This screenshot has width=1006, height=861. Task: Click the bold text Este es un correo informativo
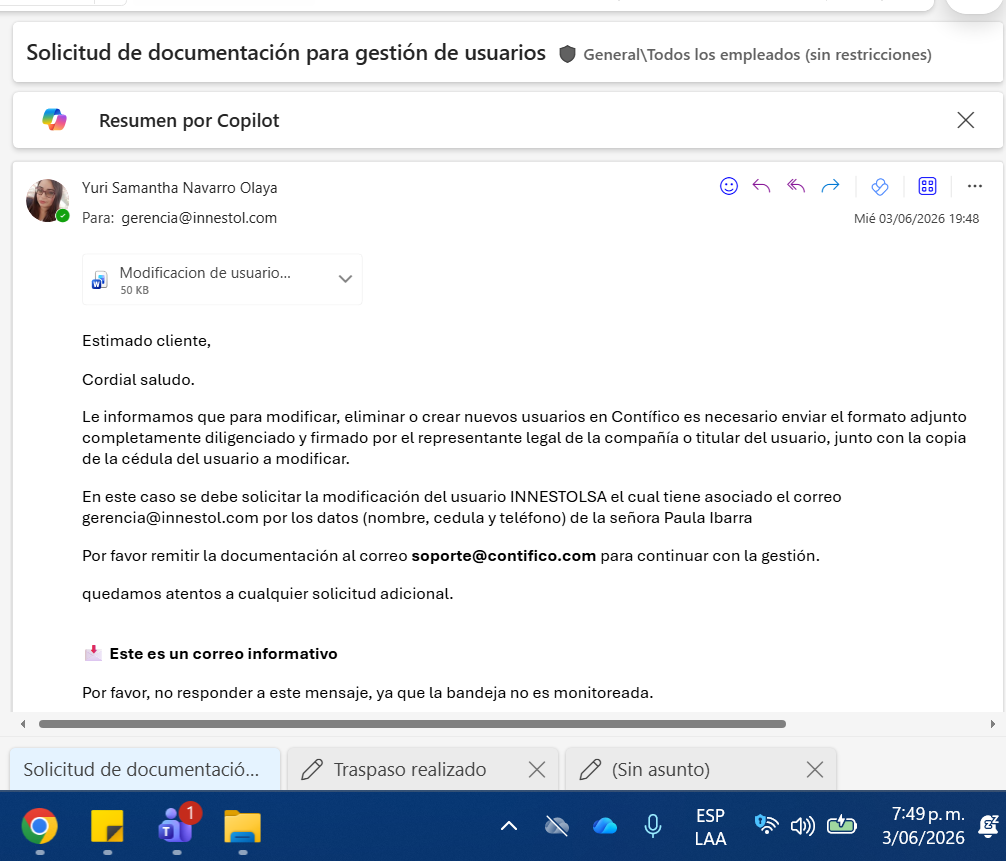click(x=223, y=654)
